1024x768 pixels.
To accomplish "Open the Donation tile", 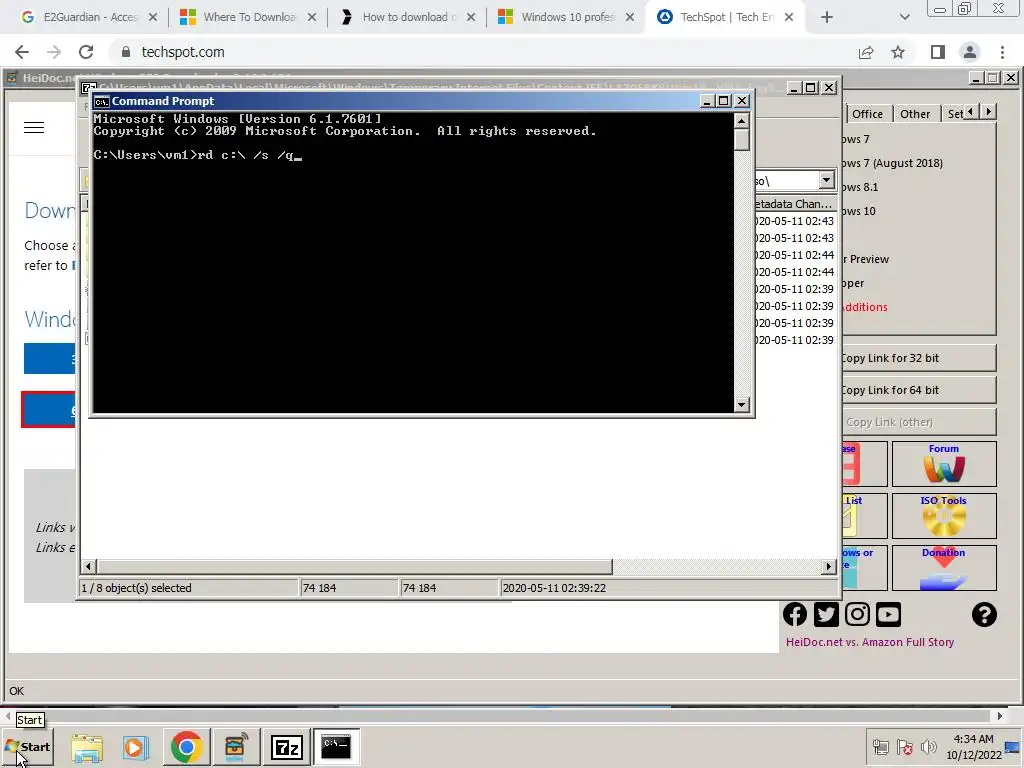I will click(x=944, y=568).
